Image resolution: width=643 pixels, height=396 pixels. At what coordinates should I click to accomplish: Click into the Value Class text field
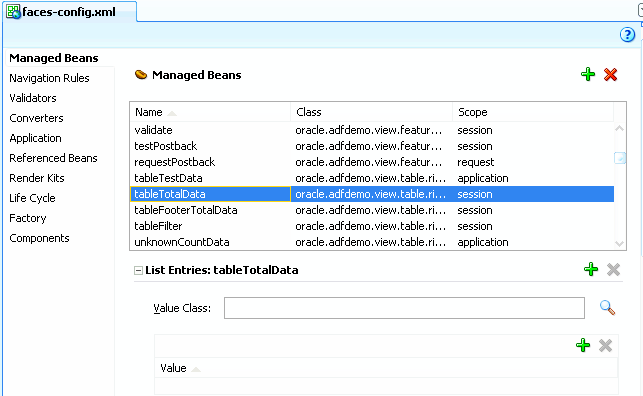404,308
